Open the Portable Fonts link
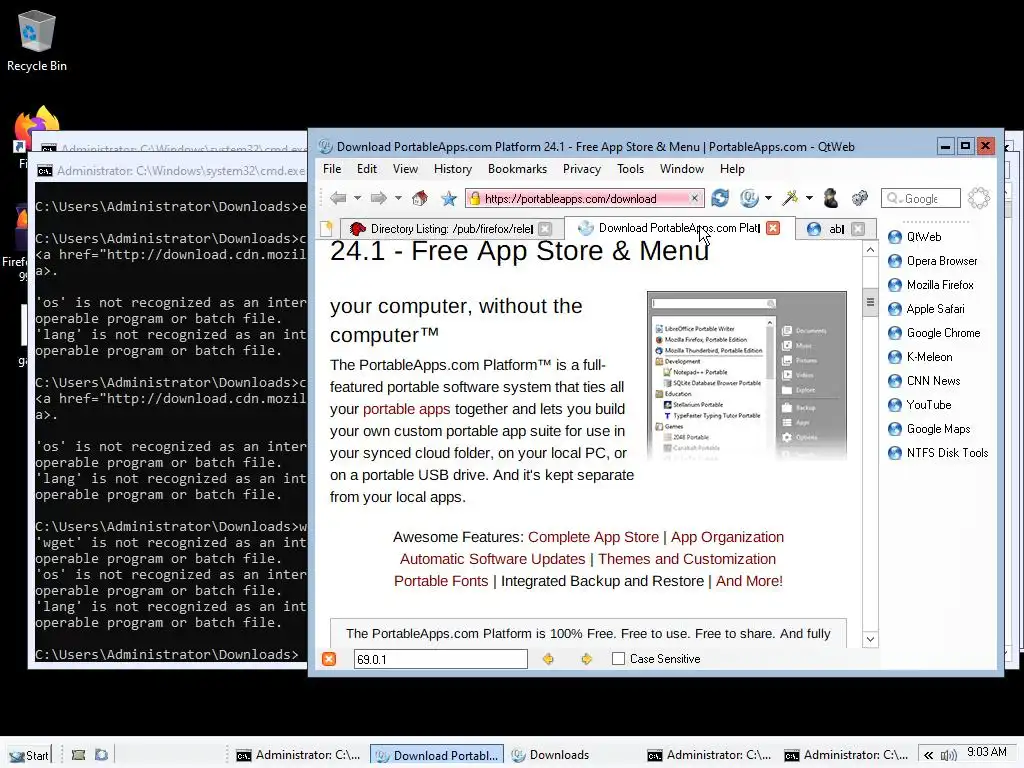The height and width of the screenshot is (768, 1024). pyautogui.click(x=441, y=581)
